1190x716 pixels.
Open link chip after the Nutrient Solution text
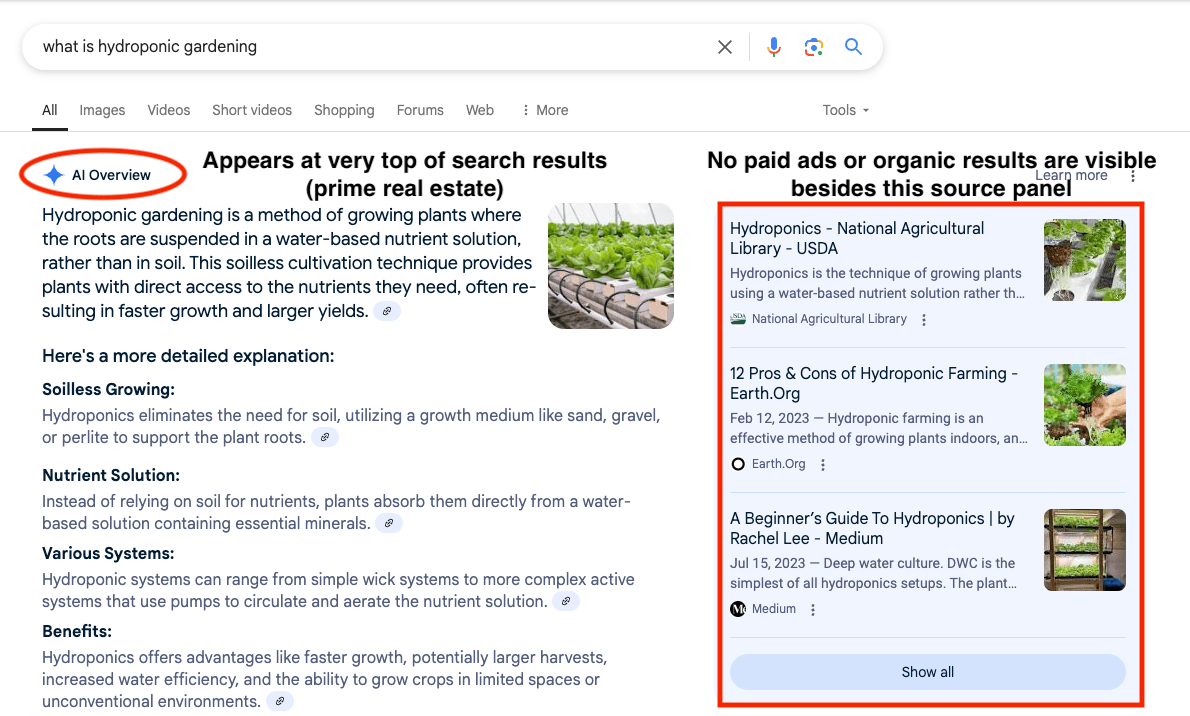(389, 524)
